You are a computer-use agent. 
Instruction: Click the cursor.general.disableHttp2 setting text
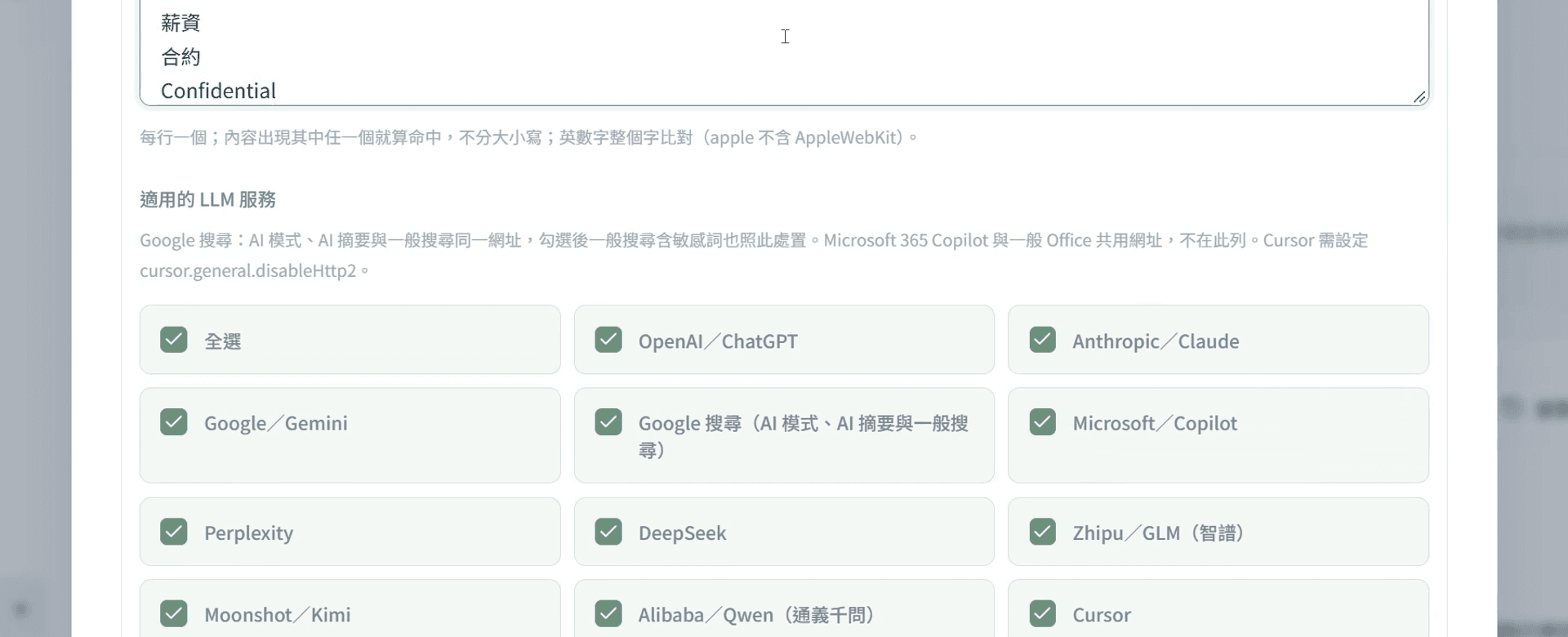pyautogui.click(x=248, y=270)
